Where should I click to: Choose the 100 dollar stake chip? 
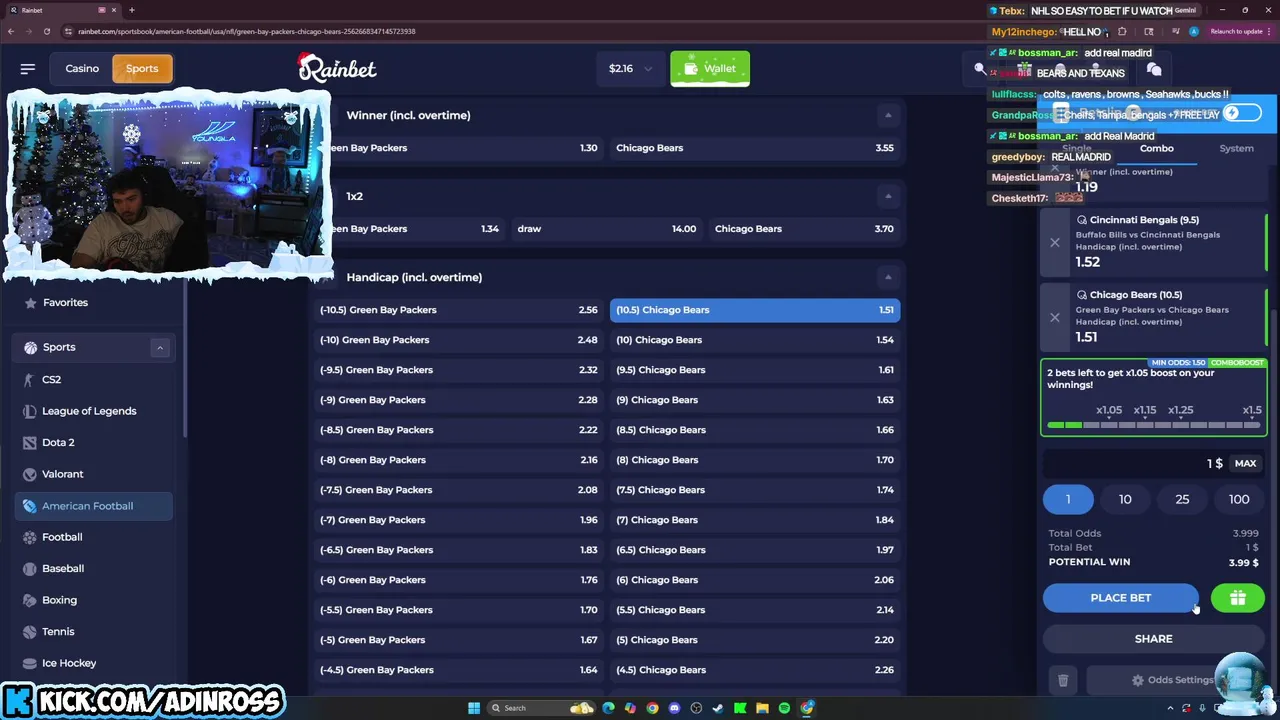[x=1239, y=499]
